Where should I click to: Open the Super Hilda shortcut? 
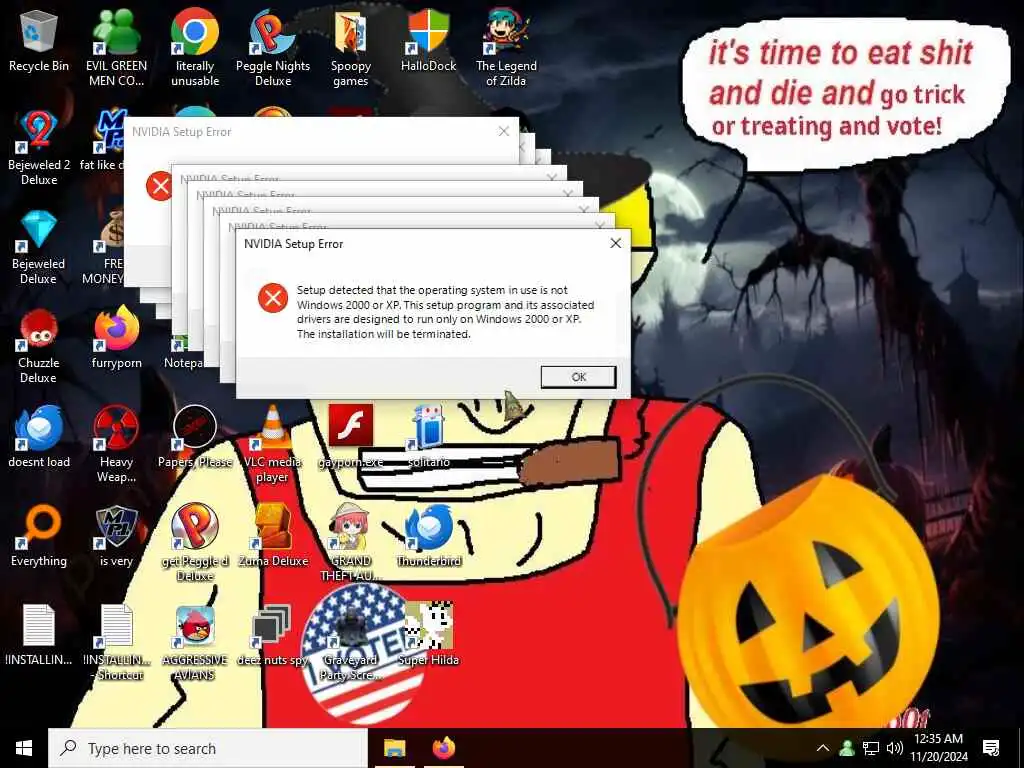(428, 635)
